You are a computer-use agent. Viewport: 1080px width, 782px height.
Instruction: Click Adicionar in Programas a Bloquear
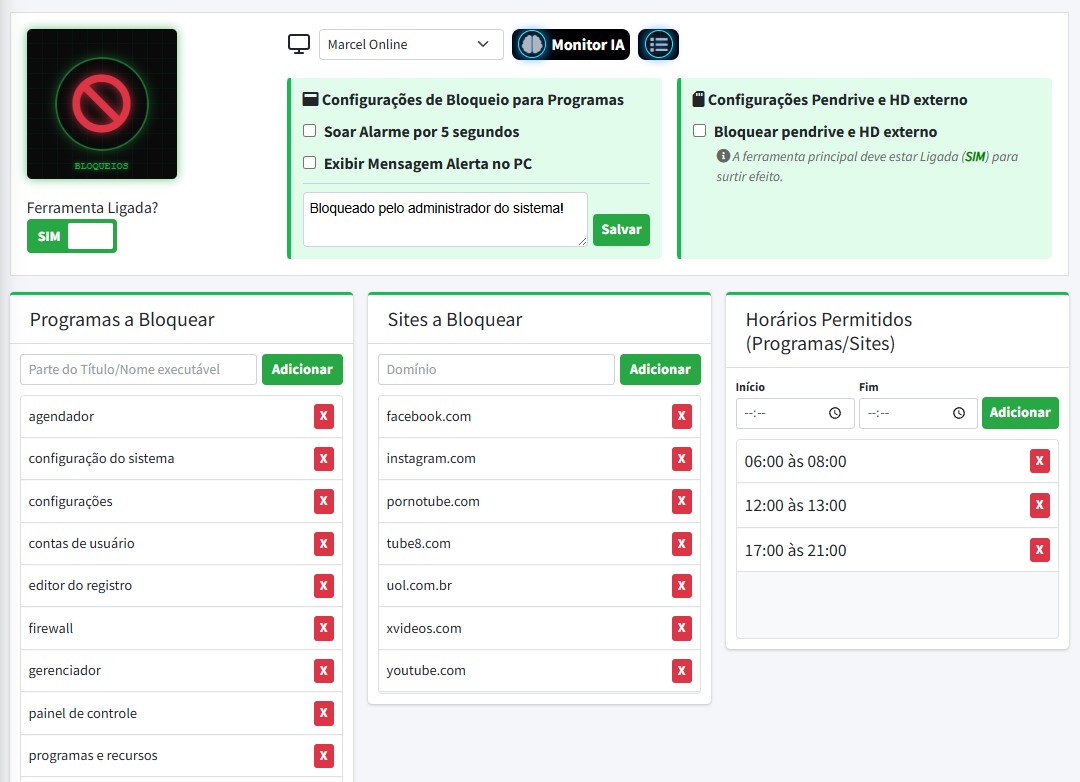[x=302, y=369]
